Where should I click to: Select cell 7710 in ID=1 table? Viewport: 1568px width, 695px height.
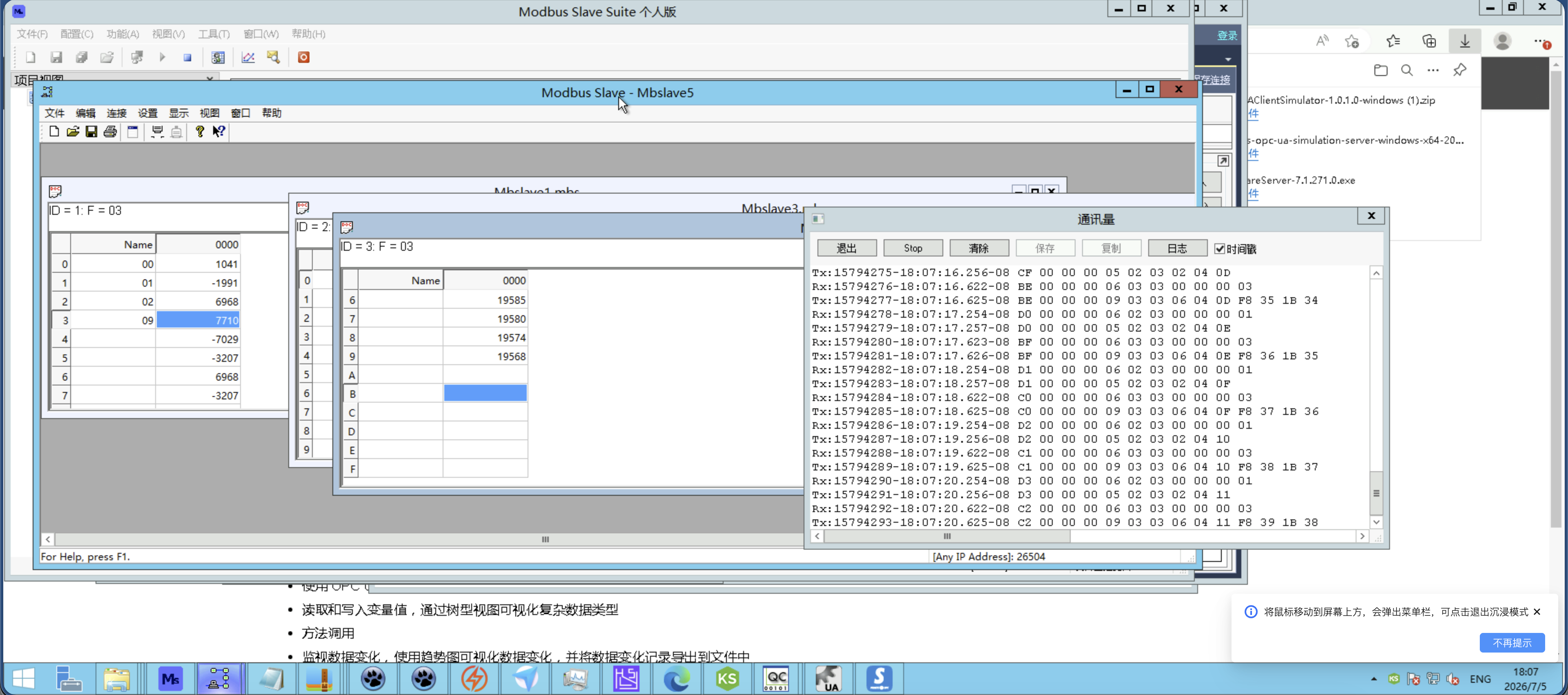click(198, 320)
